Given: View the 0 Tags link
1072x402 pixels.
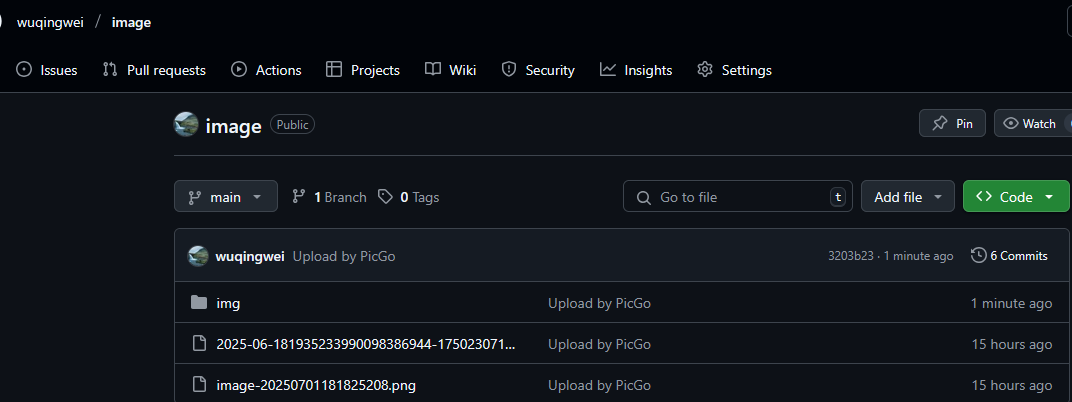Looking at the screenshot, I should (409, 197).
